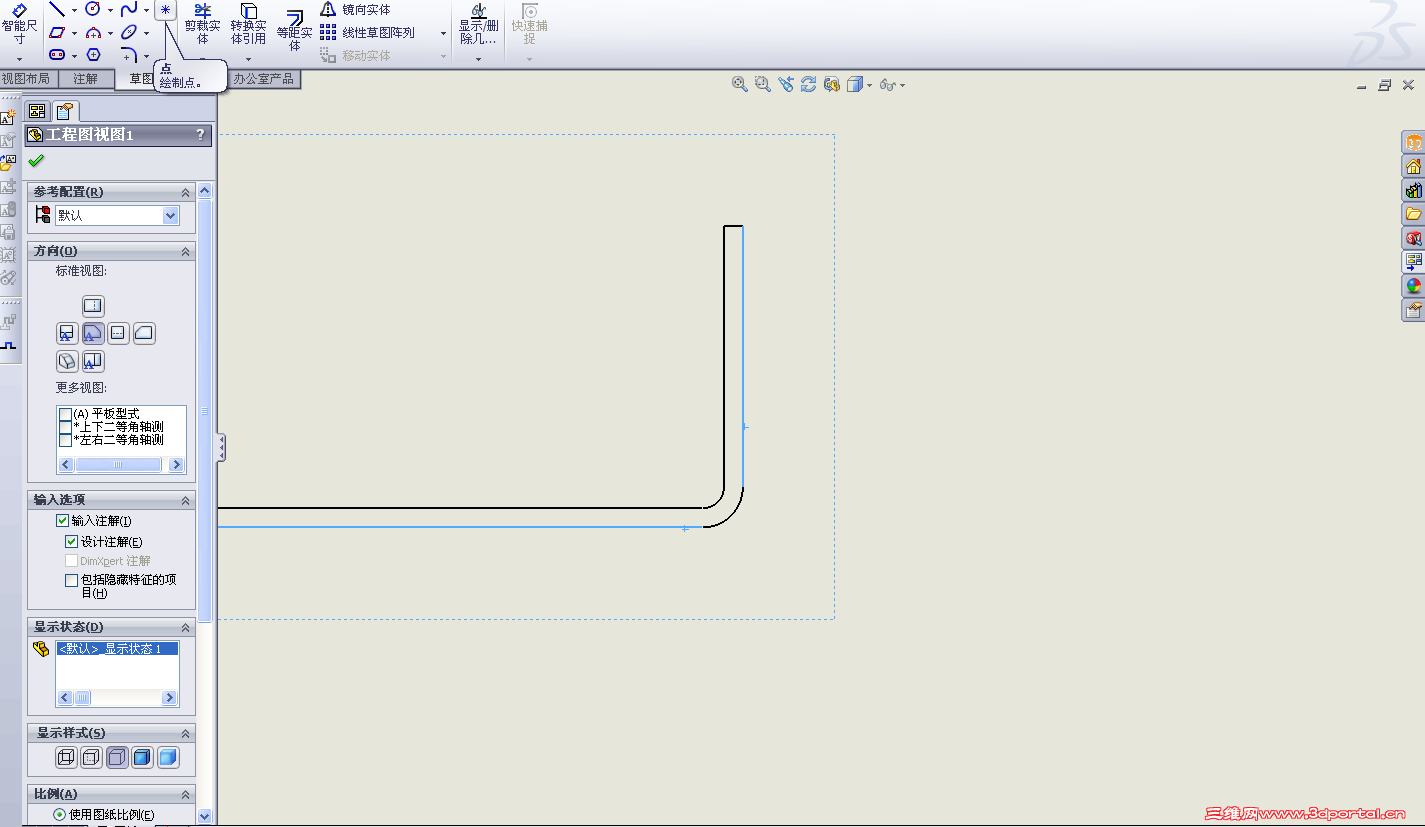Collapse 比例 scale section
The height and width of the screenshot is (827, 1425).
[x=185, y=794]
